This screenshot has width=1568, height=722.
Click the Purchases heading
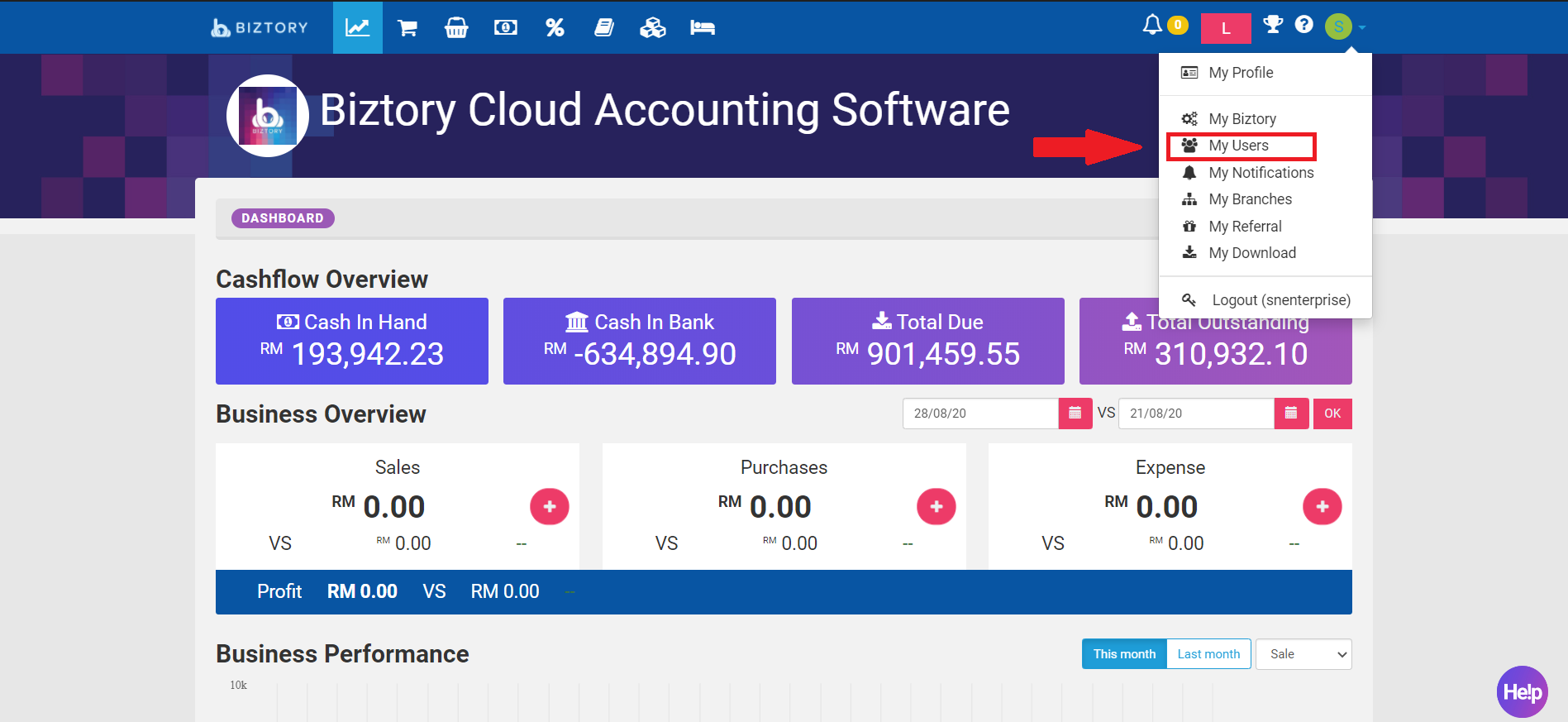(784, 467)
